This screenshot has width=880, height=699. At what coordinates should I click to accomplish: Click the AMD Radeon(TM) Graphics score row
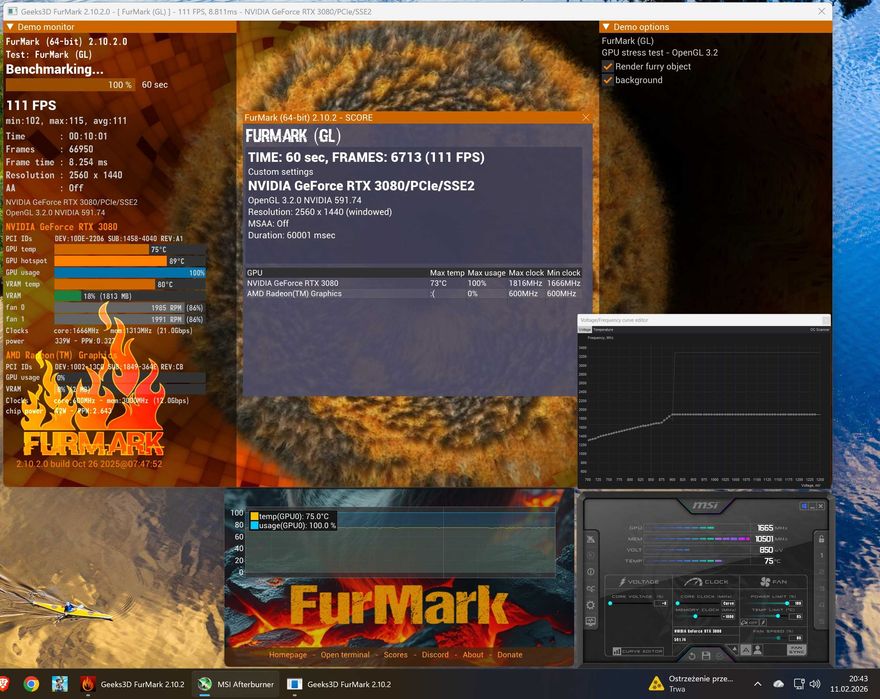click(x=414, y=294)
